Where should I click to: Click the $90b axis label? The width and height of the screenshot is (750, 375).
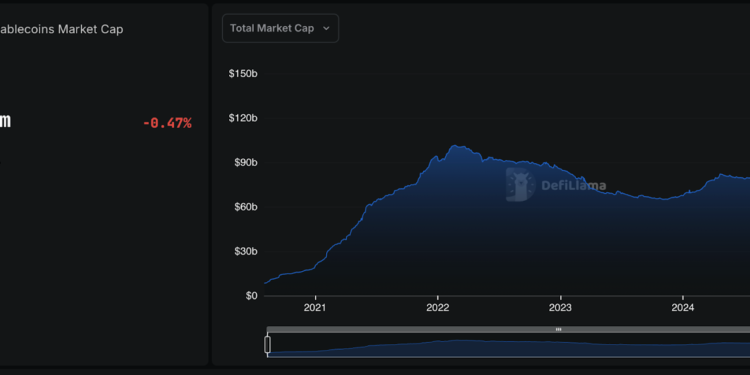pos(245,163)
